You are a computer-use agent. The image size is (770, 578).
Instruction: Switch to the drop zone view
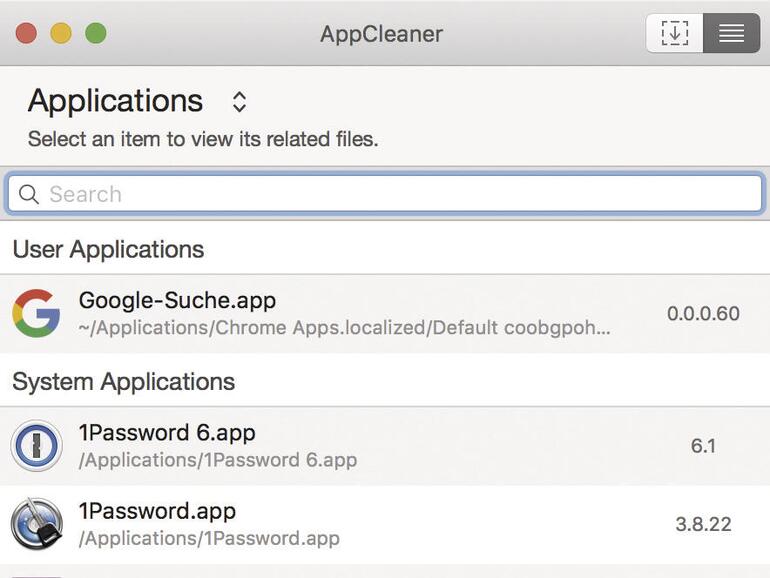[675, 33]
